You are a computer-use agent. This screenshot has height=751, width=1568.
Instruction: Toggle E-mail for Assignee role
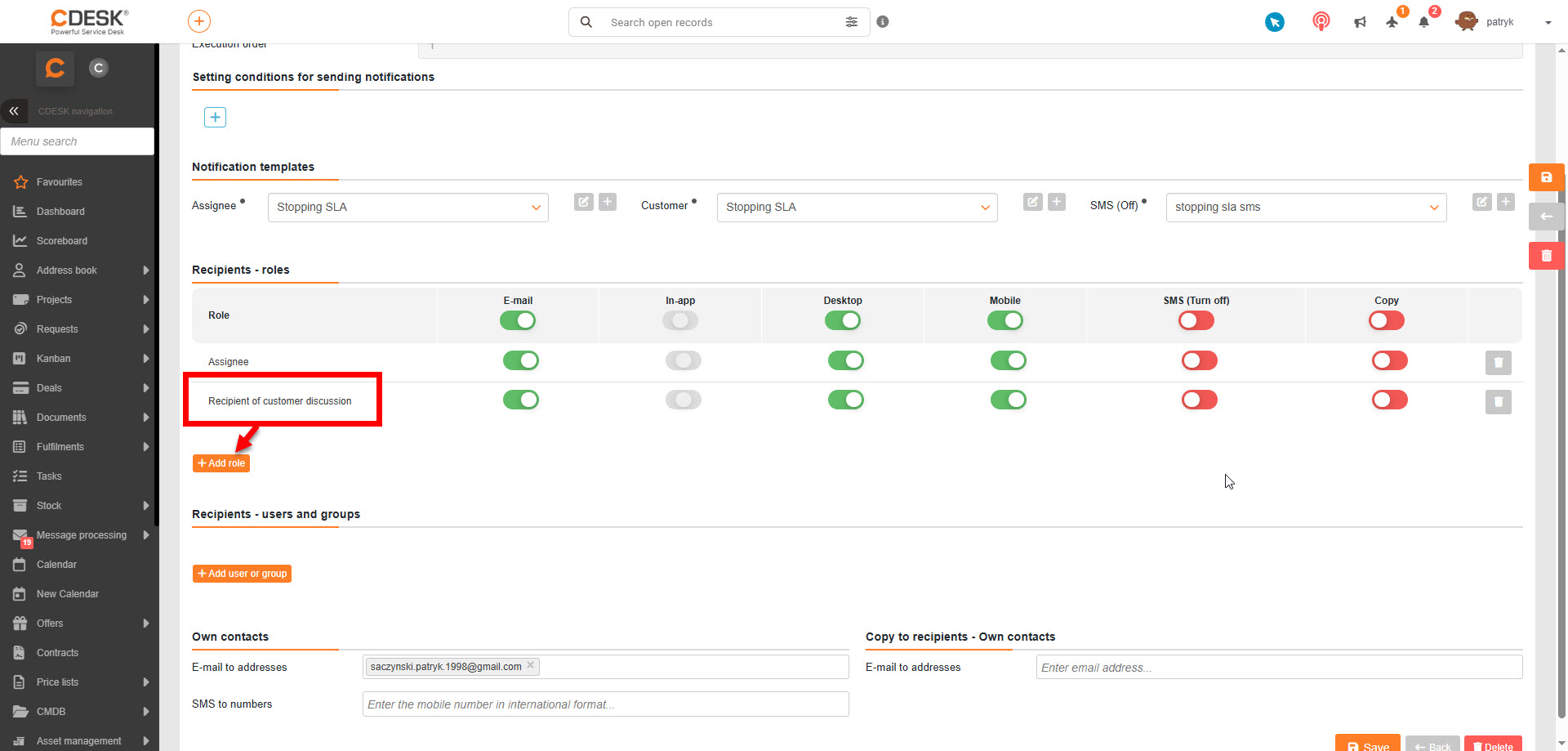point(521,360)
